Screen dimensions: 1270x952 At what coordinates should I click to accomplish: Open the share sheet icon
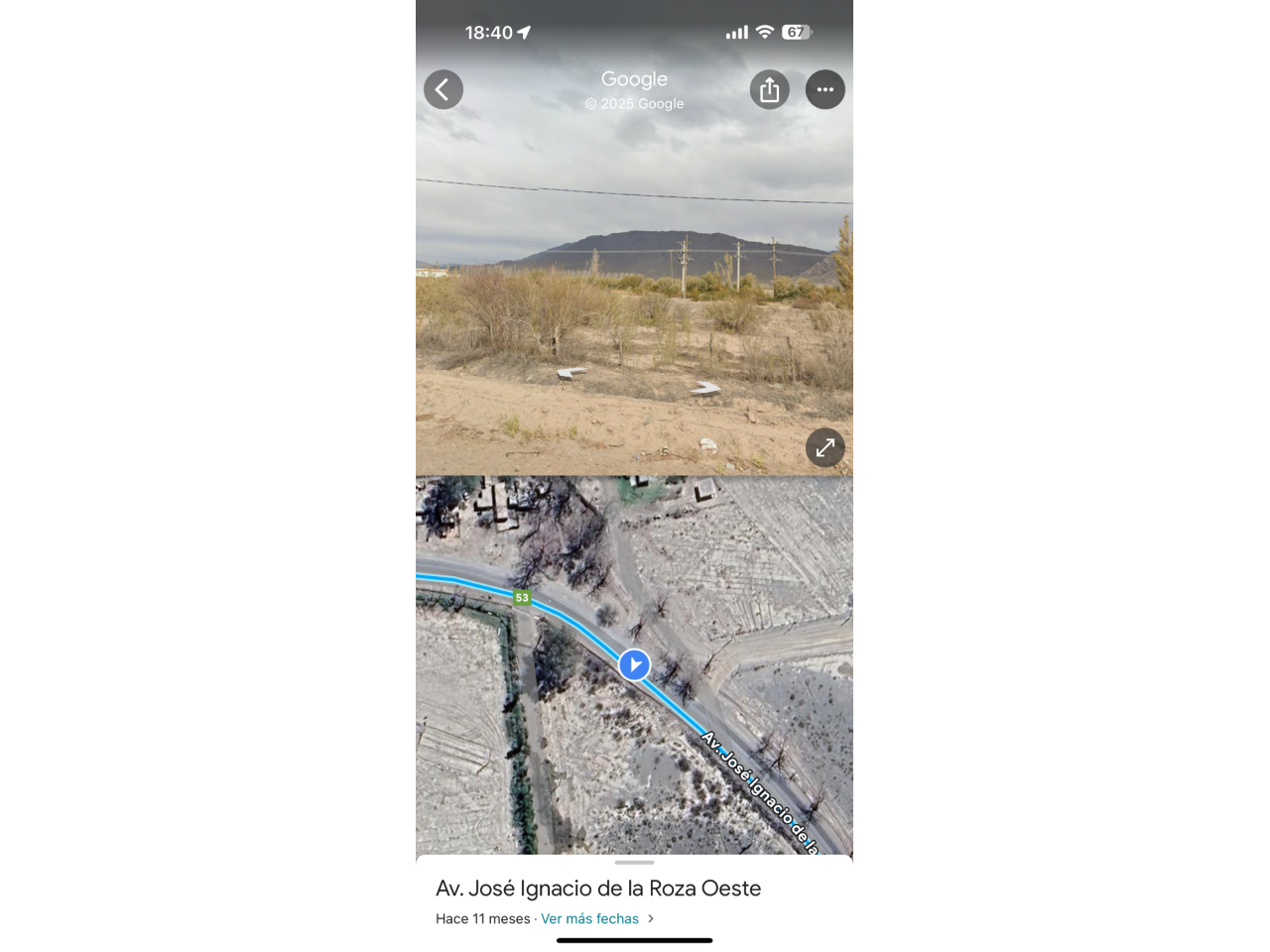tap(770, 89)
